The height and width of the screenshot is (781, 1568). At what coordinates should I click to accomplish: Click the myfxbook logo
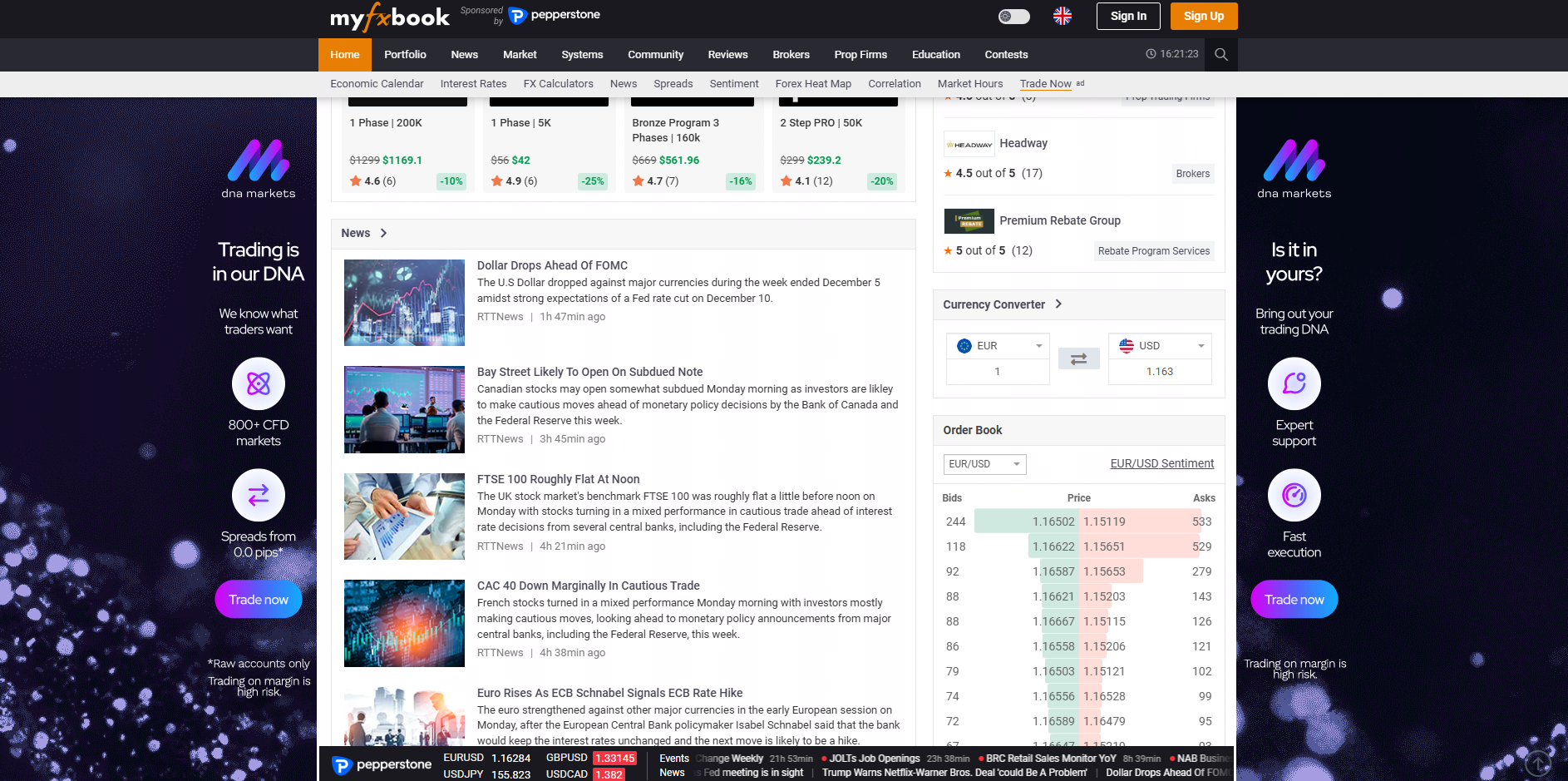pos(389,17)
